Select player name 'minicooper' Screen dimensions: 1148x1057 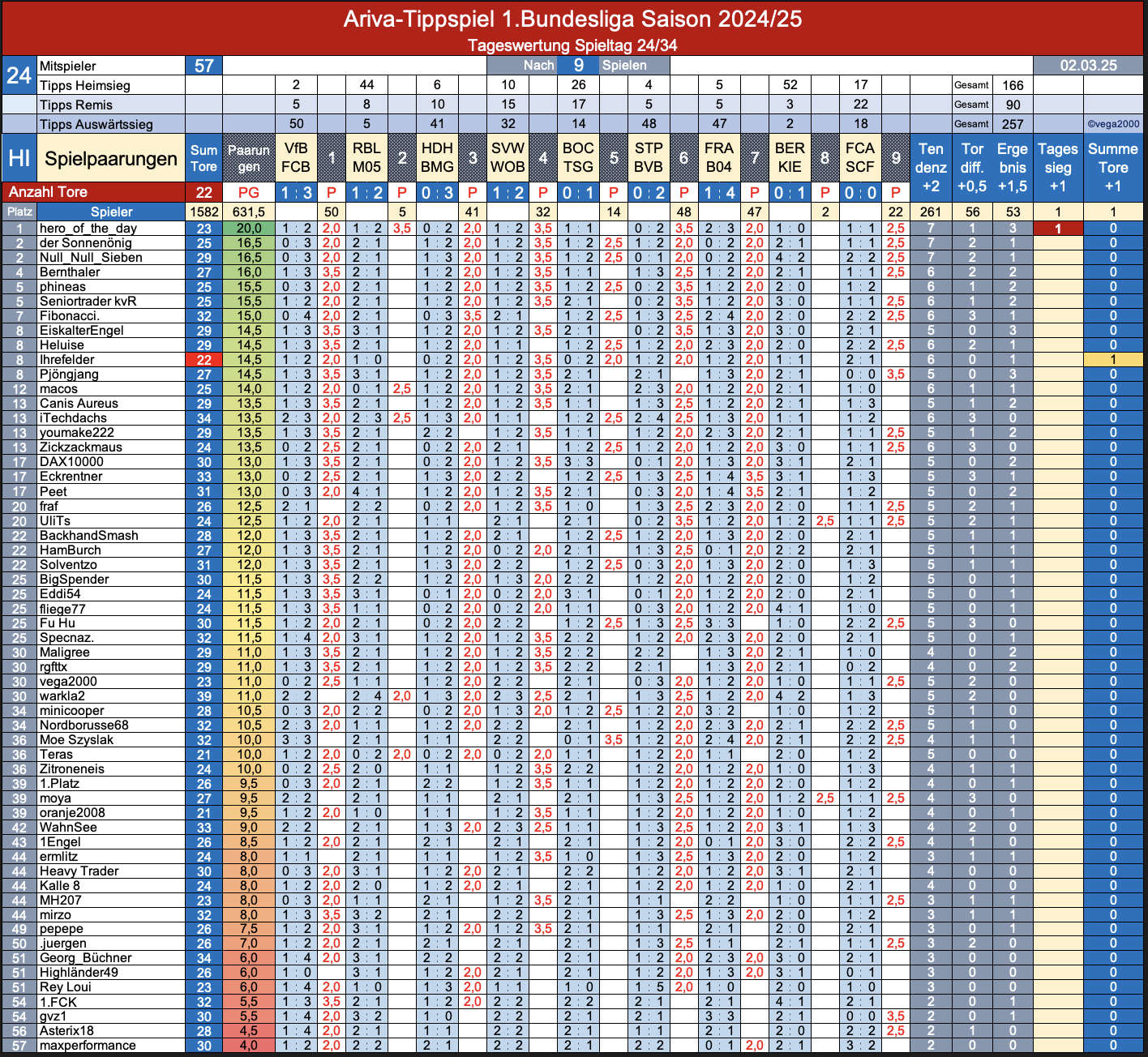tap(71, 711)
